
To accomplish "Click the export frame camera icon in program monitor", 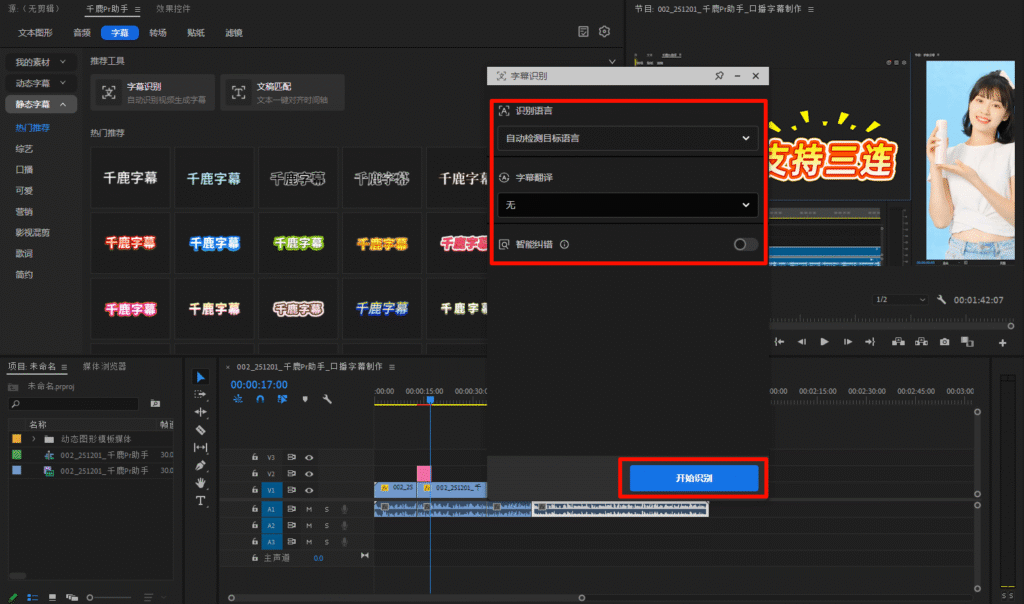I will 945,342.
